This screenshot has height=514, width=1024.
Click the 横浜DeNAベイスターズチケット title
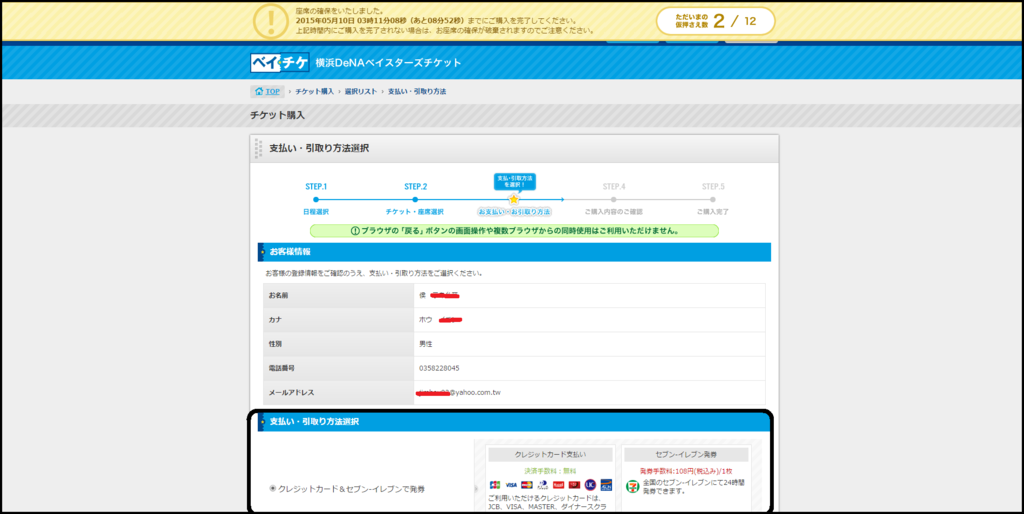pos(388,63)
